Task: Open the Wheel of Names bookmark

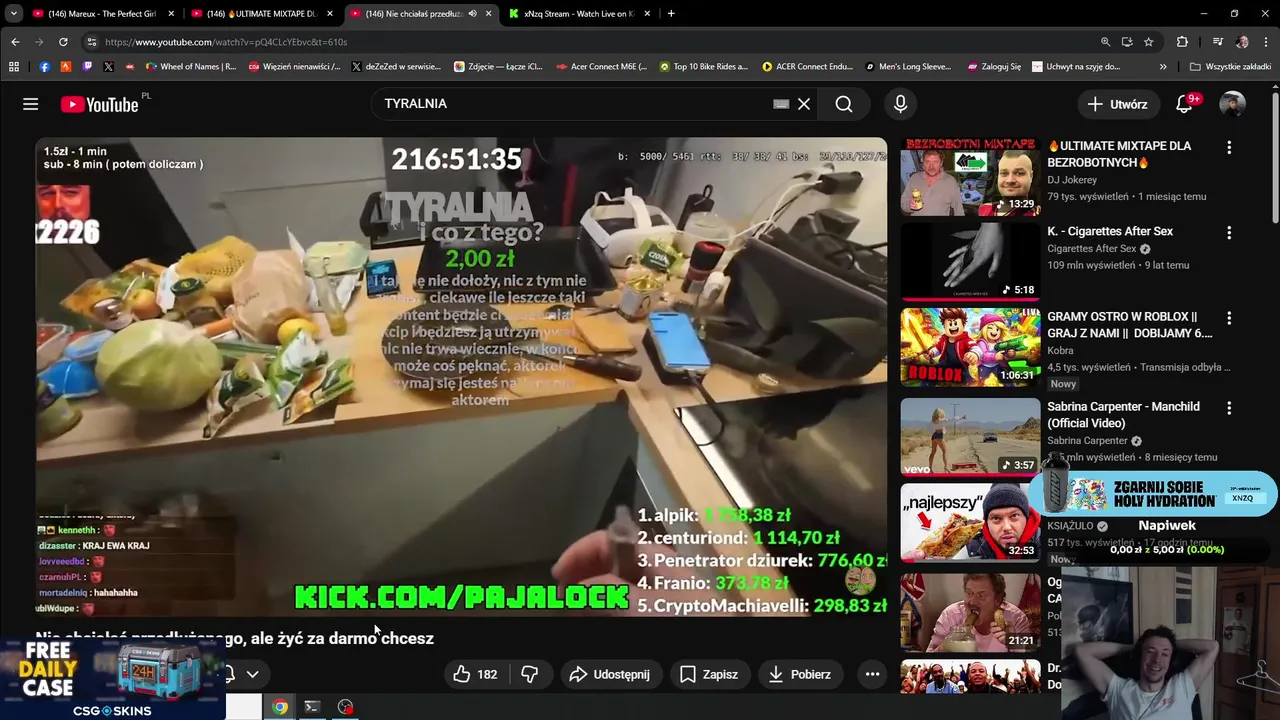Action: pyautogui.click(x=191, y=67)
